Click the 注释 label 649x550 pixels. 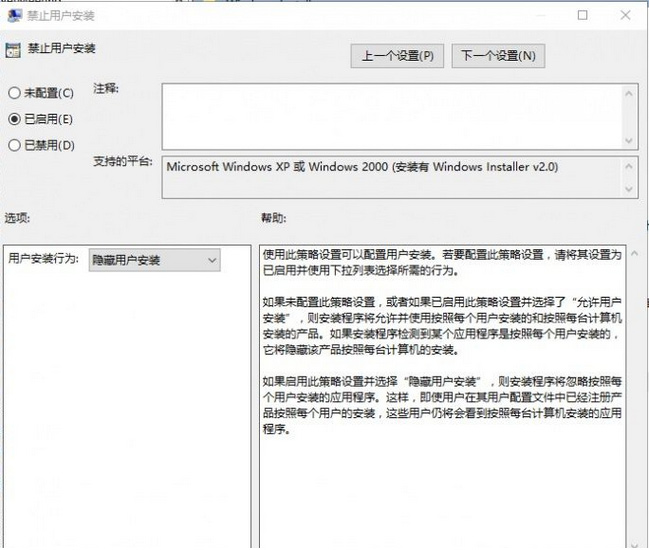coord(106,88)
